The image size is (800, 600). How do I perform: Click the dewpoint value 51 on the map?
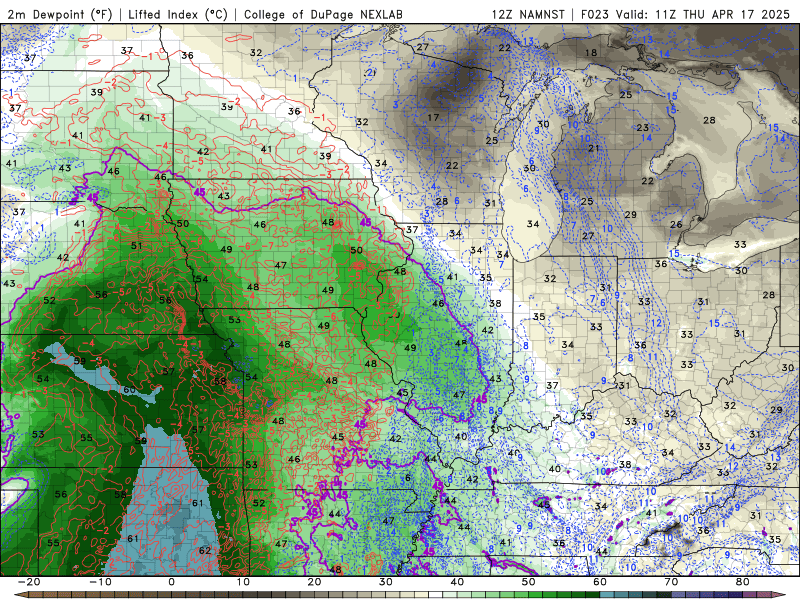tap(136, 245)
